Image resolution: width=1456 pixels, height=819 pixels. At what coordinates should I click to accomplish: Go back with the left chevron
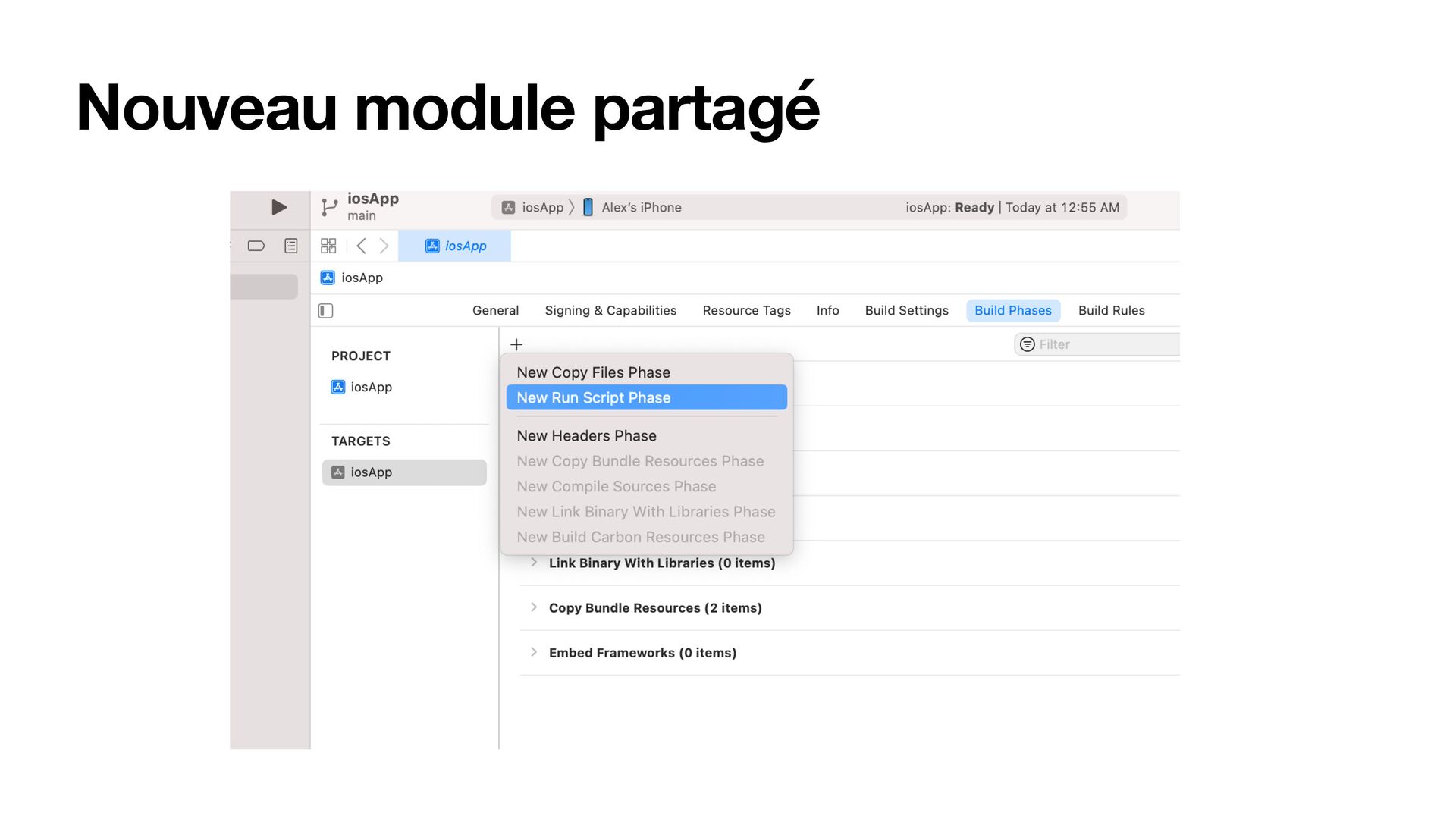362,246
